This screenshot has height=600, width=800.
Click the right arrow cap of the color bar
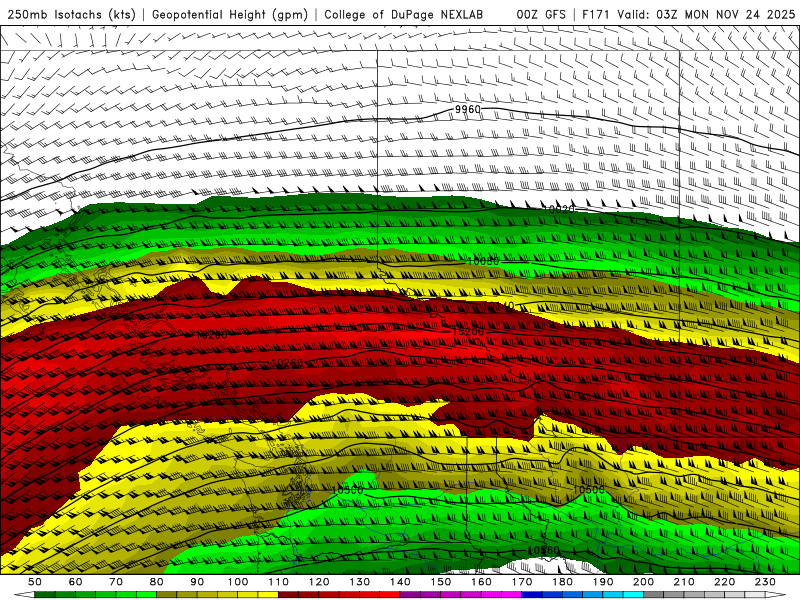click(x=776, y=595)
